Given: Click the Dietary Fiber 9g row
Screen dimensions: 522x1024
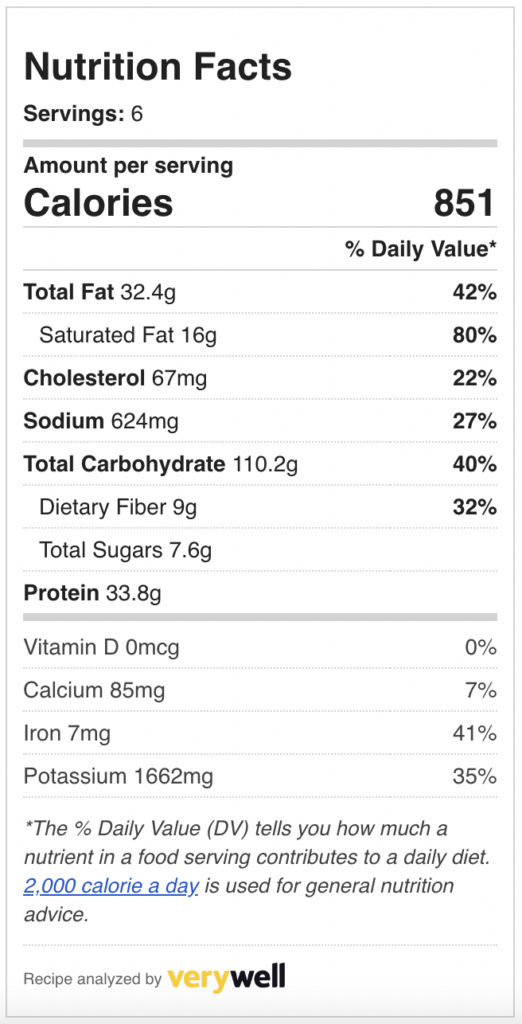Looking at the screenshot, I should click(260, 507).
